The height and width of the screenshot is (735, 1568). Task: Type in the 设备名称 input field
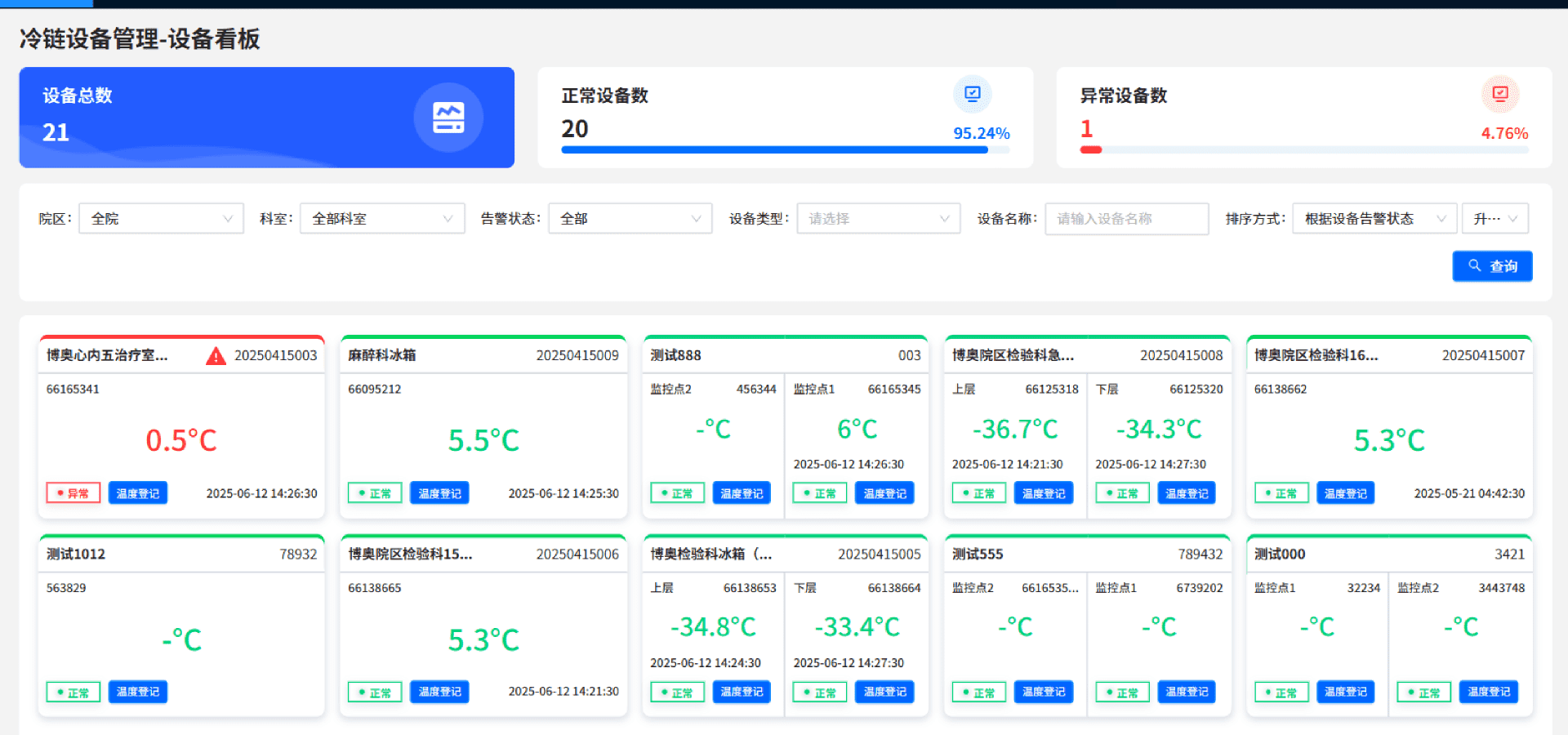(x=1126, y=219)
